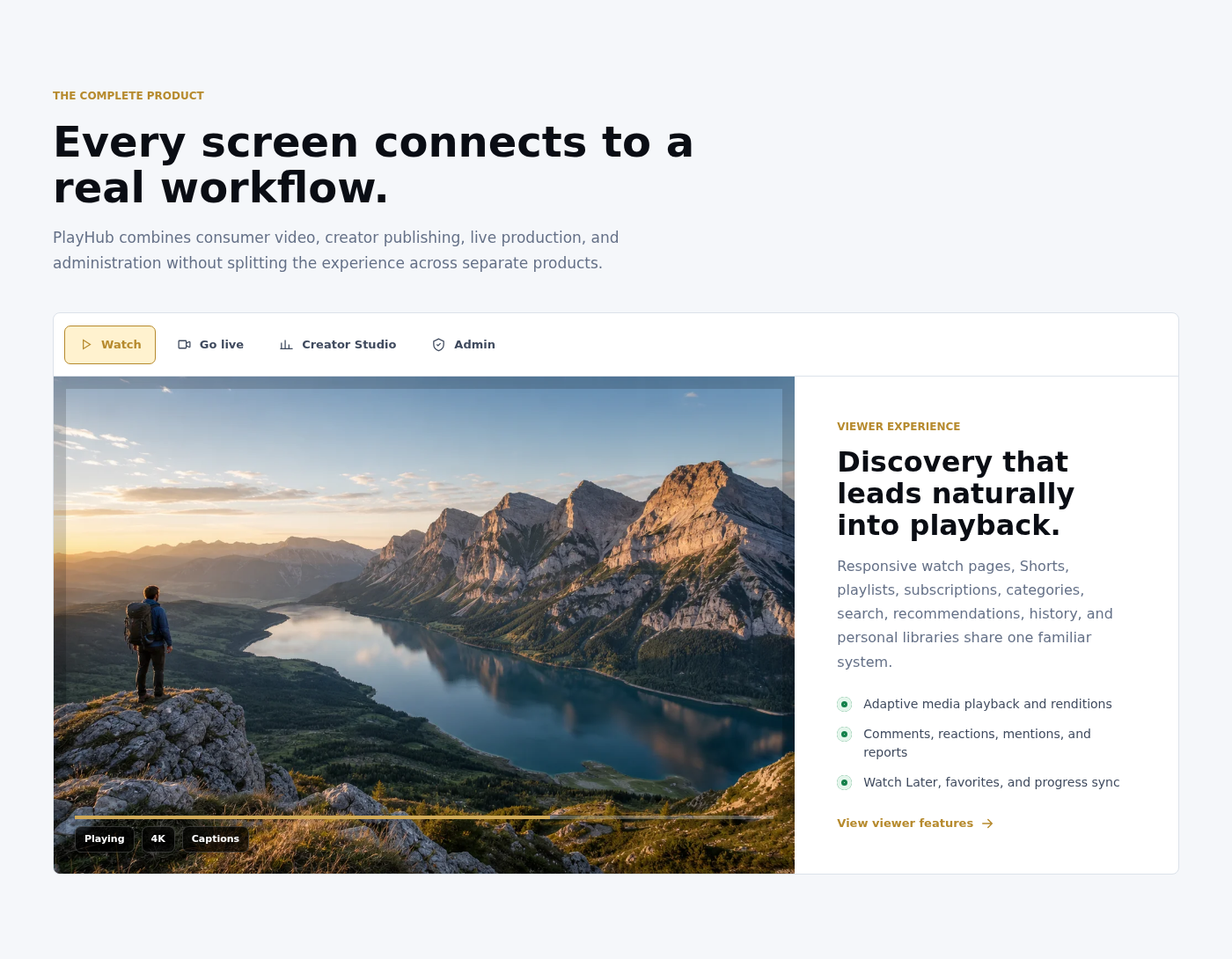Click the Captions badge on the video

(x=216, y=839)
